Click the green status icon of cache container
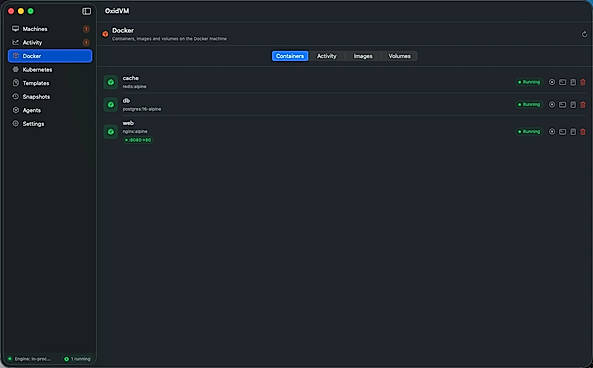Viewport: 593px width, 368px height. click(111, 82)
